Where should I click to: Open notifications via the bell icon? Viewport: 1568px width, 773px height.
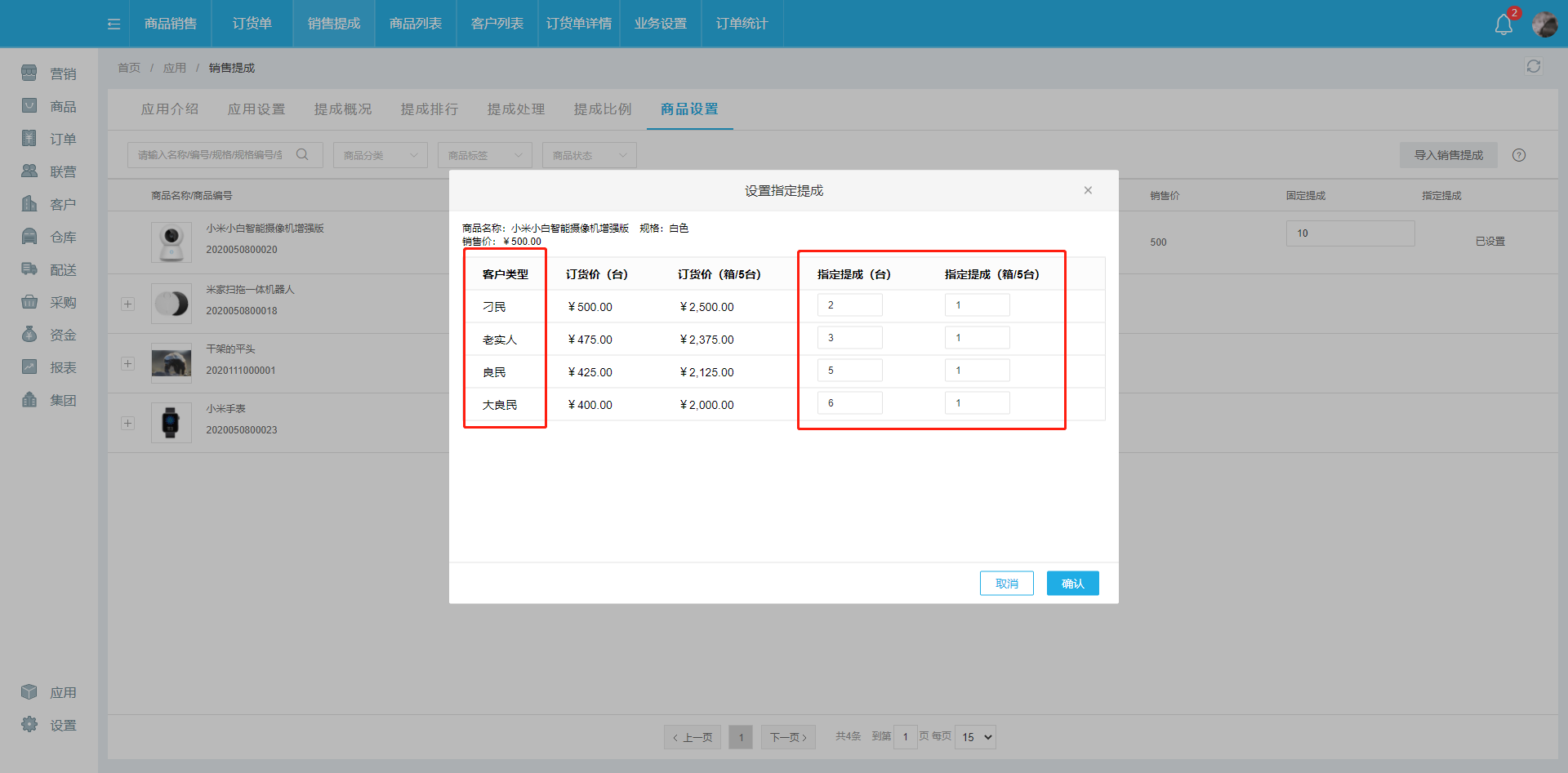click(1503, 24)
